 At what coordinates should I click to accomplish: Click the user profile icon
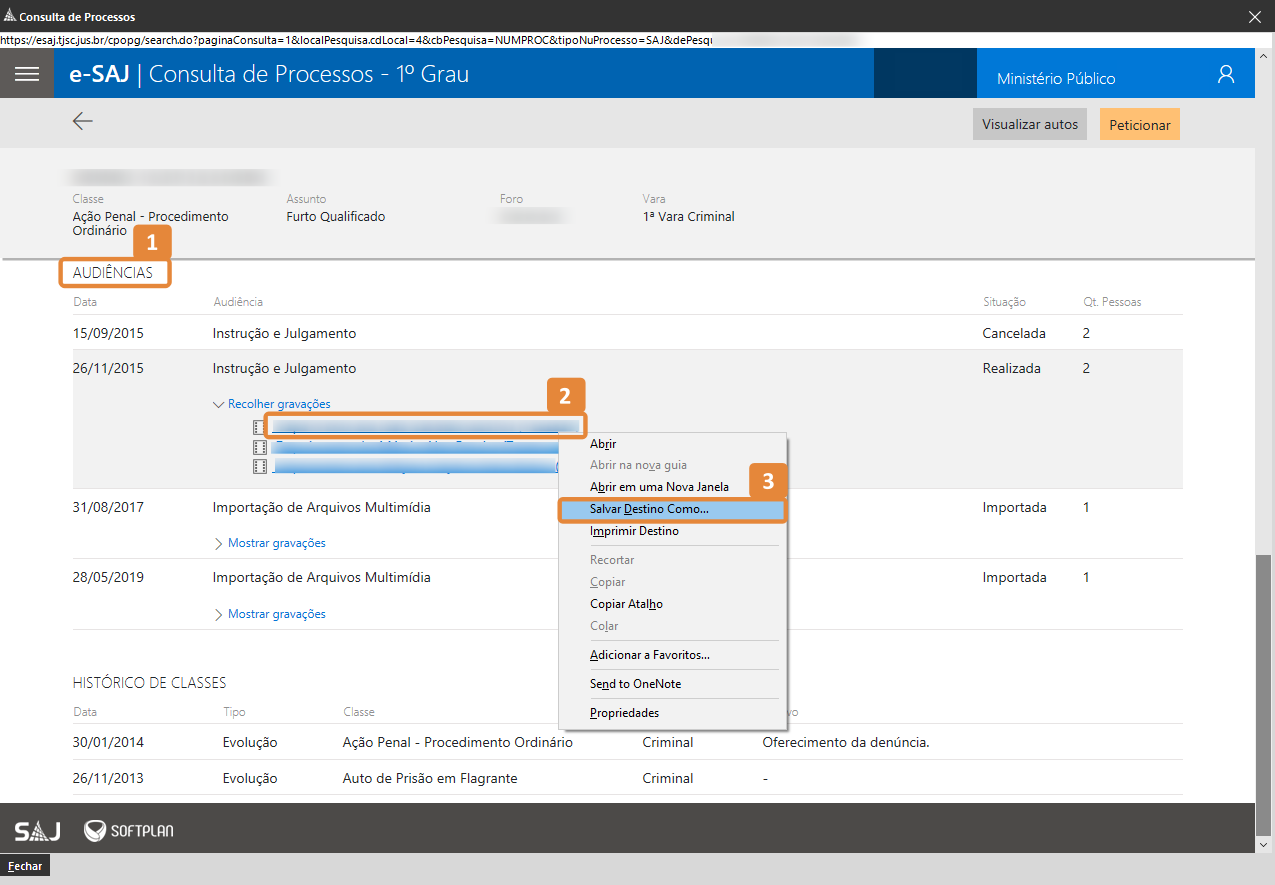click(x=1226, y=75)
